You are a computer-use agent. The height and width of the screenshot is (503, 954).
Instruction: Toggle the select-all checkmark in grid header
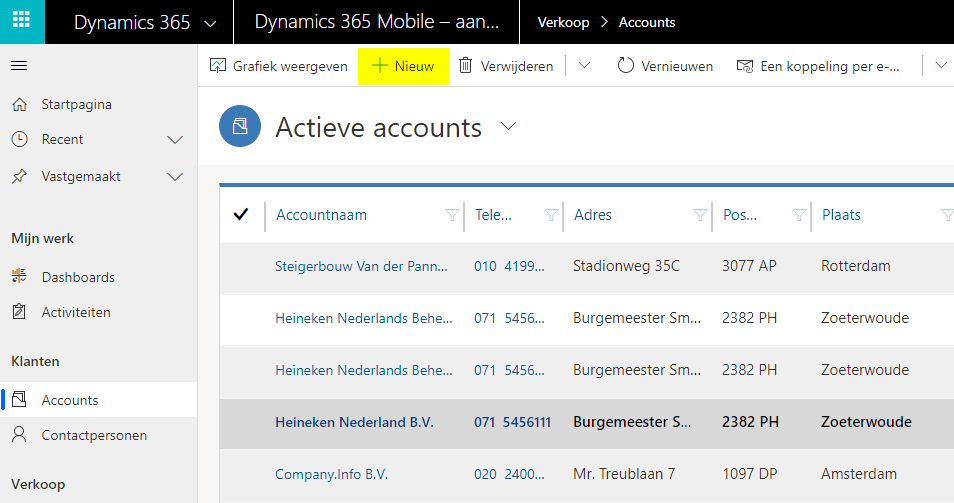point(240,215)
